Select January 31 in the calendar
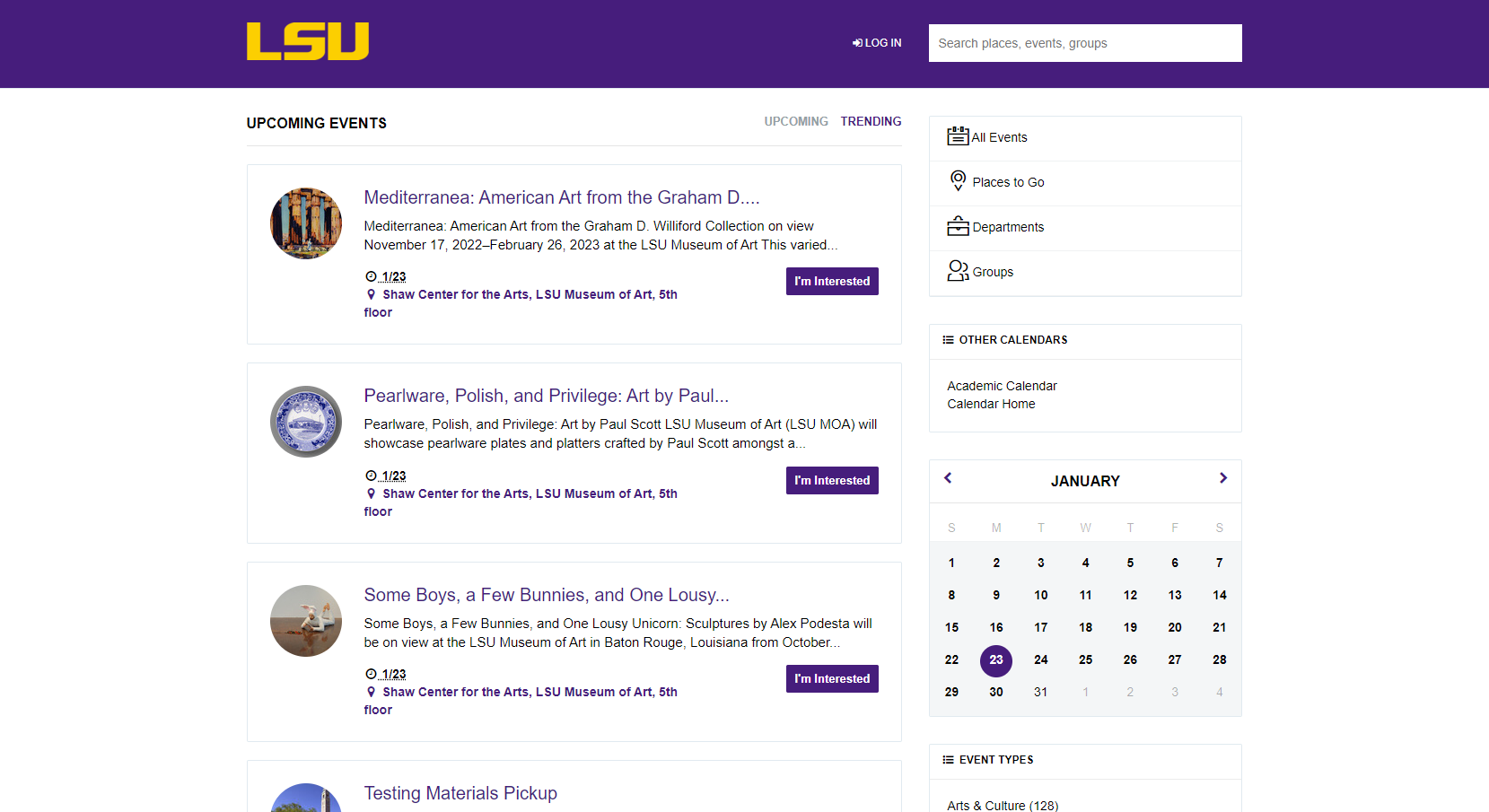The width and height of the screenshot is (1489, 812). [x=1040, y=692]
